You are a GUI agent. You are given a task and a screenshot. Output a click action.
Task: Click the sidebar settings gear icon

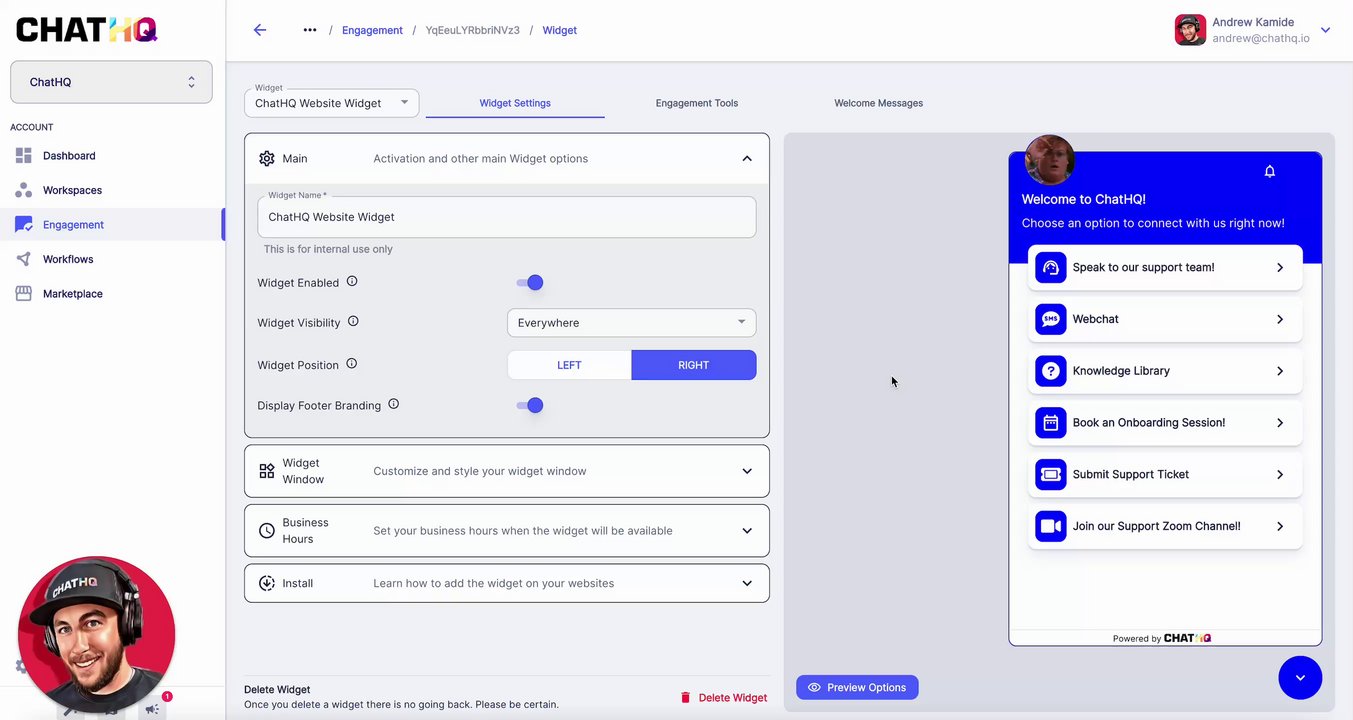point(22,666)
